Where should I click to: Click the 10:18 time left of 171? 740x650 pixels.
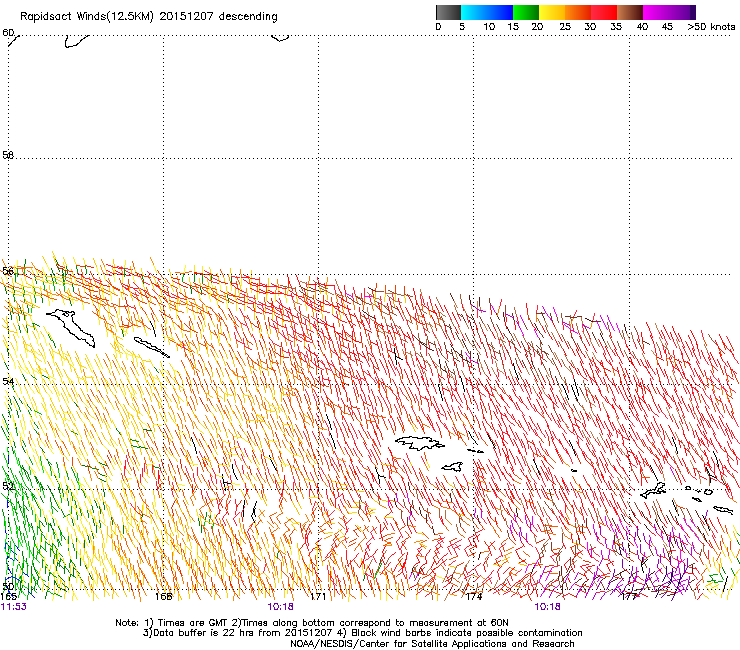coord(280,607)
